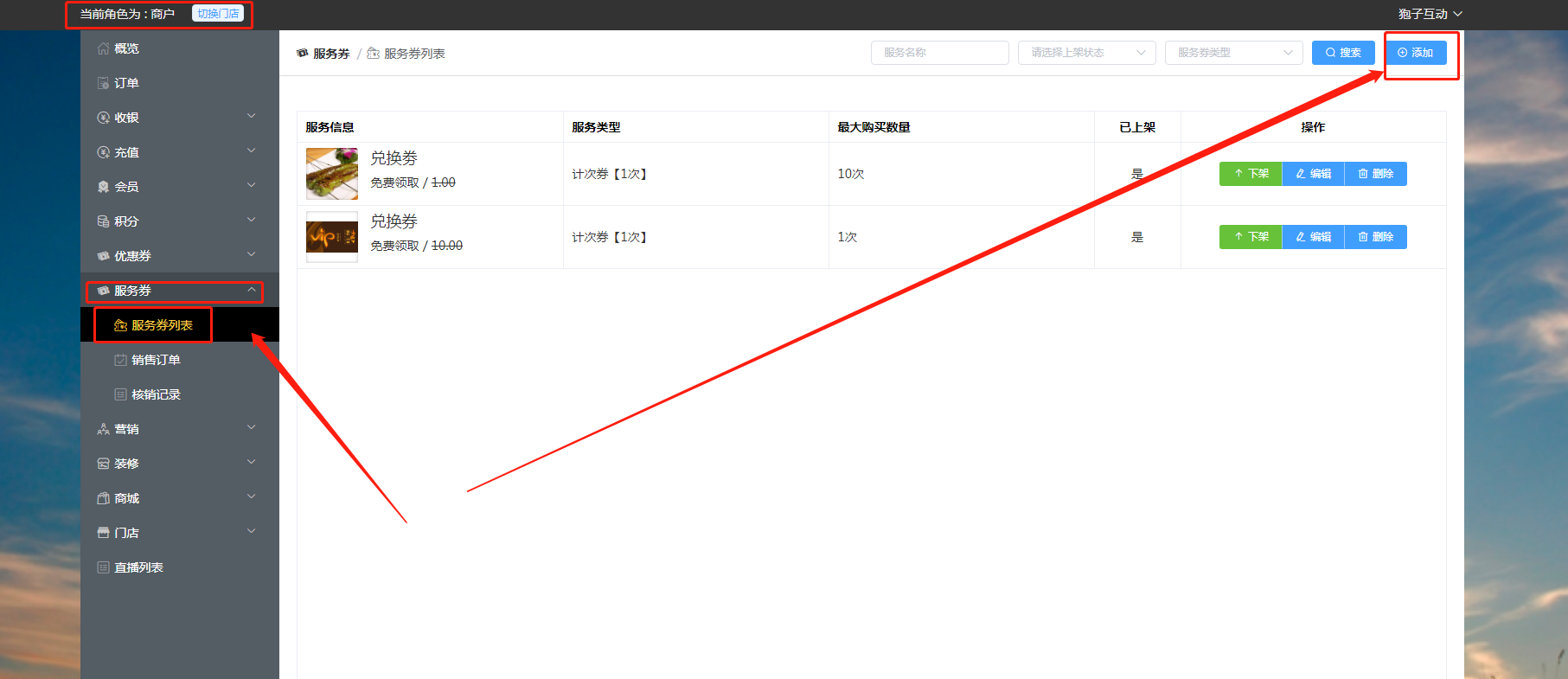
Task: Click 下架 for the 10.00 coupon row
Action: click(x=1251, y=237)
